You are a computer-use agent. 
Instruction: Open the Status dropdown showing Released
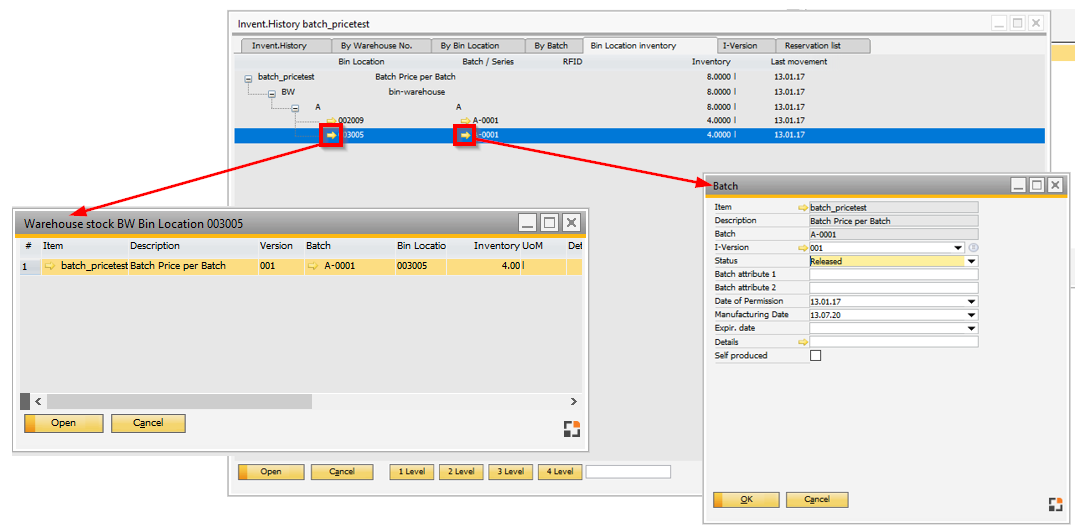click(971, 261)
